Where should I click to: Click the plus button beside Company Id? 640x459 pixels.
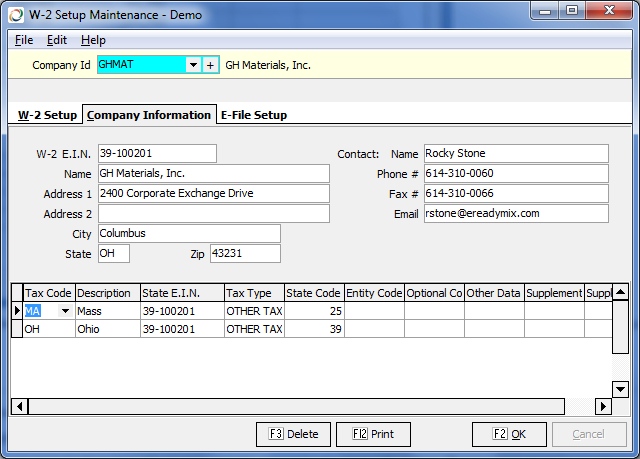[x=211, y=65]
